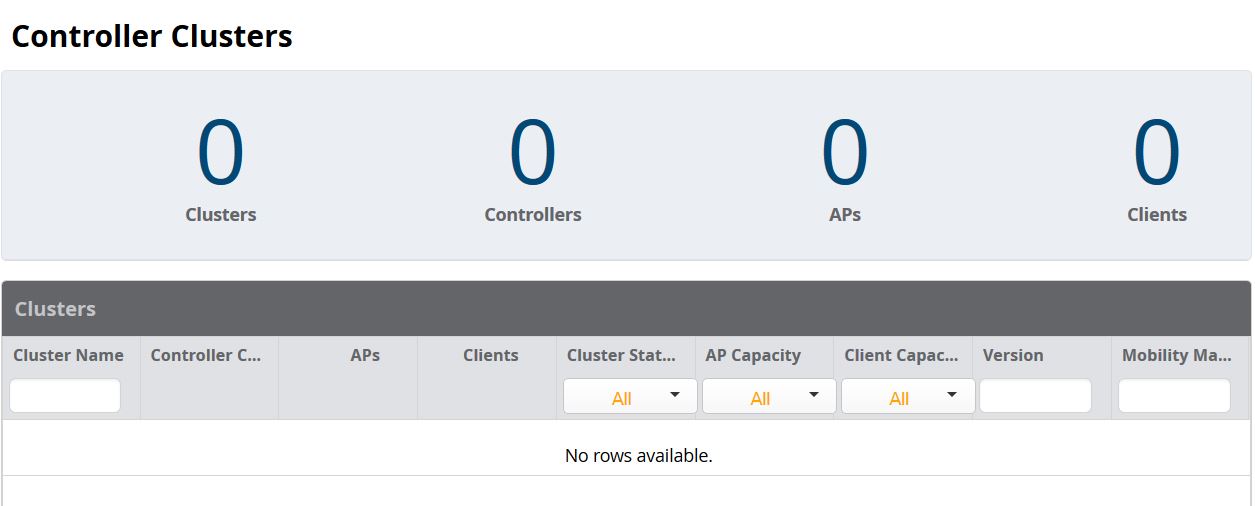Open the AP Capacity filter dropdown

coord(769,396)
